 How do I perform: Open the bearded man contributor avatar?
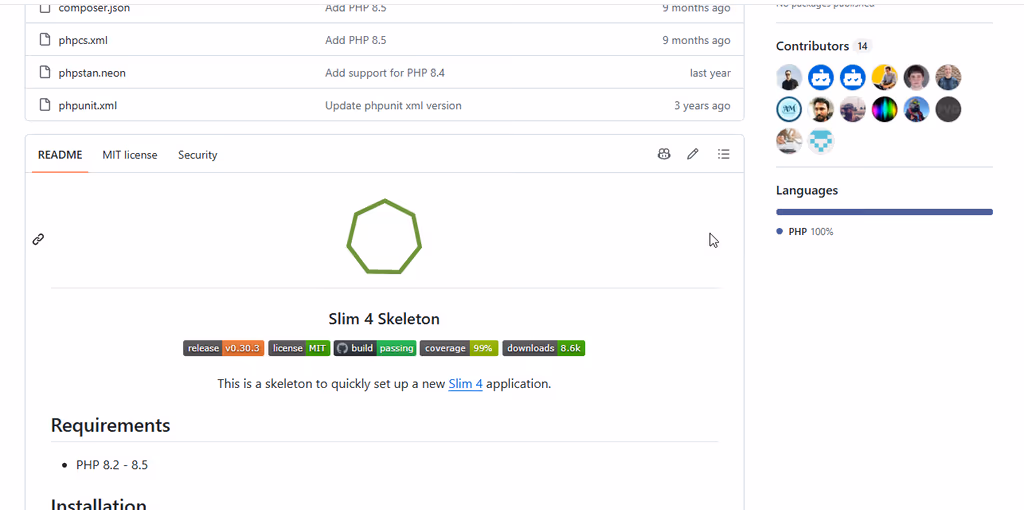(821, 110)
